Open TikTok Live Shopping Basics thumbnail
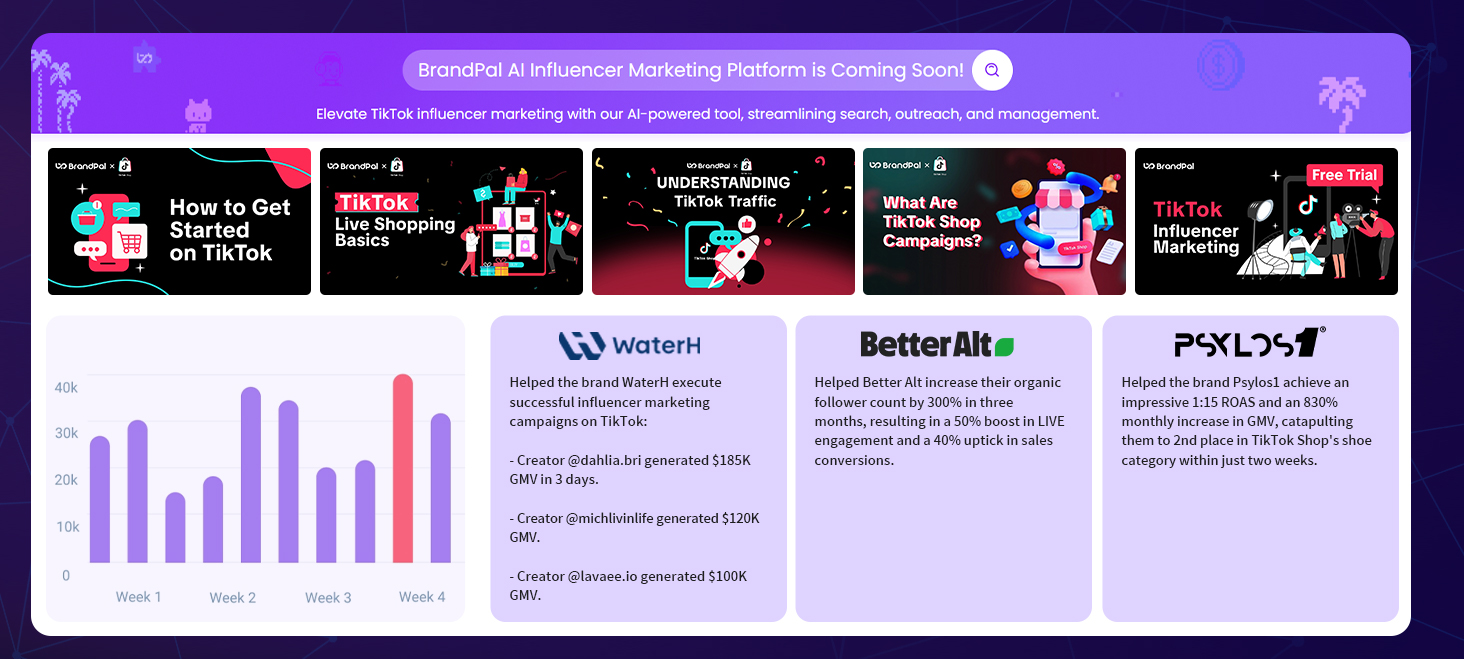Screen dimensions: 1464x659 (451, 222)
